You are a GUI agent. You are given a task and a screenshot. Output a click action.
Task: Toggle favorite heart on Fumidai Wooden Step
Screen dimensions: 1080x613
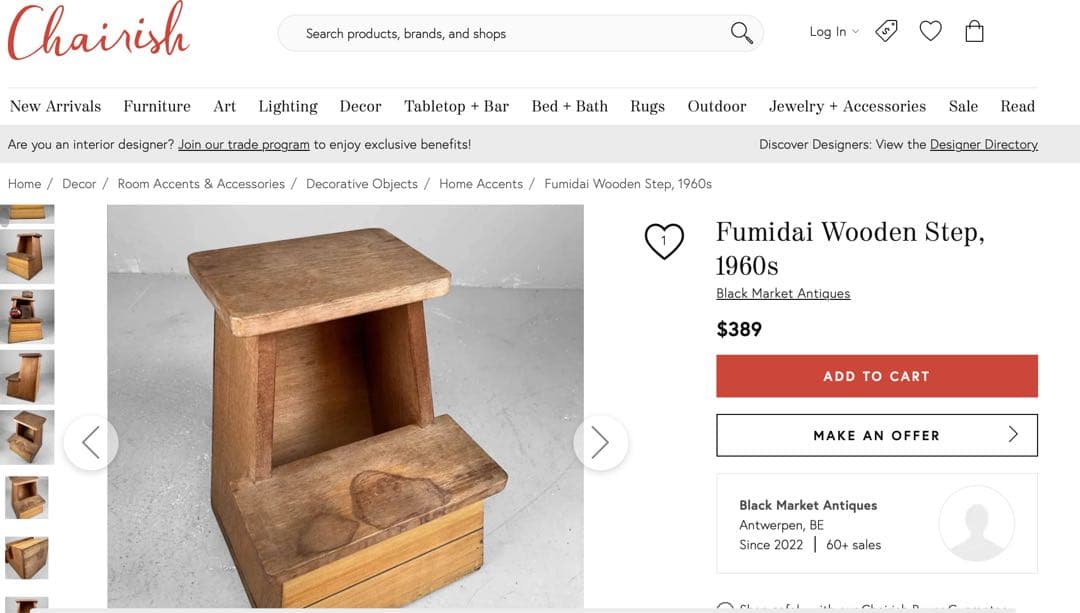664,241
